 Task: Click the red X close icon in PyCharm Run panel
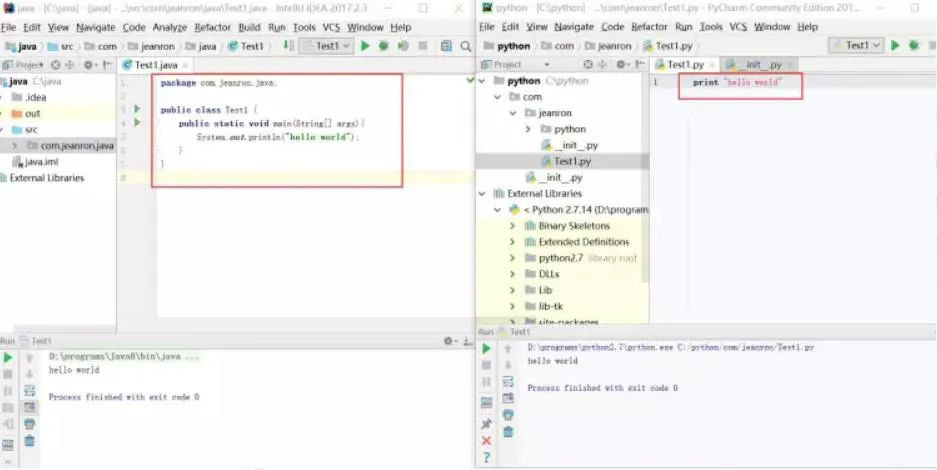tap(487, 441)
